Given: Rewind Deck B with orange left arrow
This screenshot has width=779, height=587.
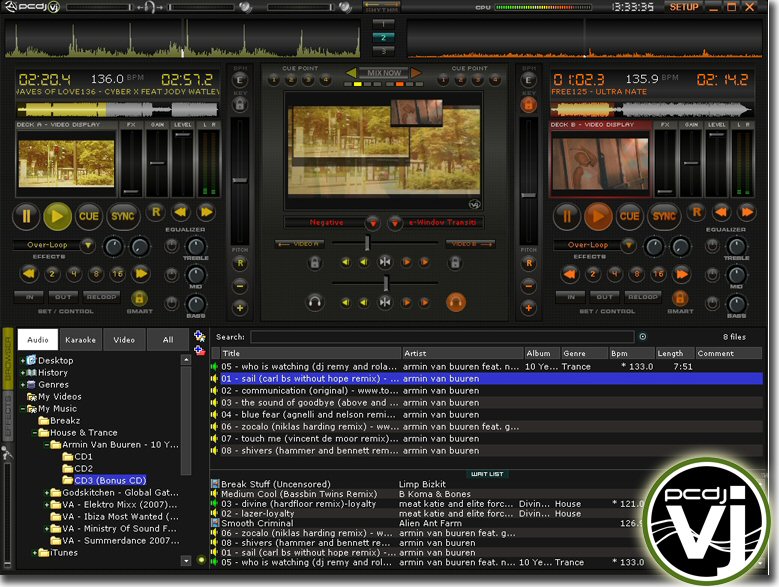Looking at the screenshot, I should pos(721,213).
